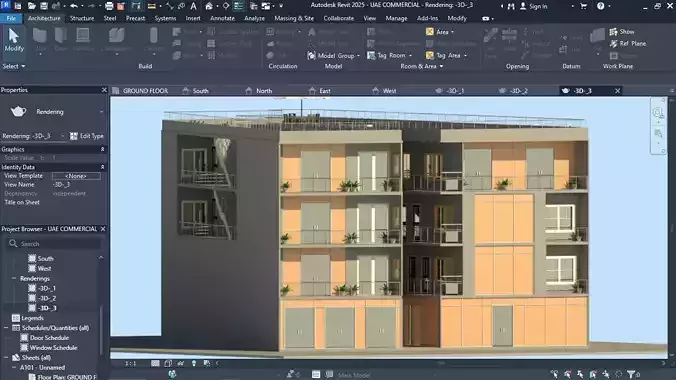Click the teapot Rendering type icon
This screenshot has height=380, width=676.
(x=18, y=112)
